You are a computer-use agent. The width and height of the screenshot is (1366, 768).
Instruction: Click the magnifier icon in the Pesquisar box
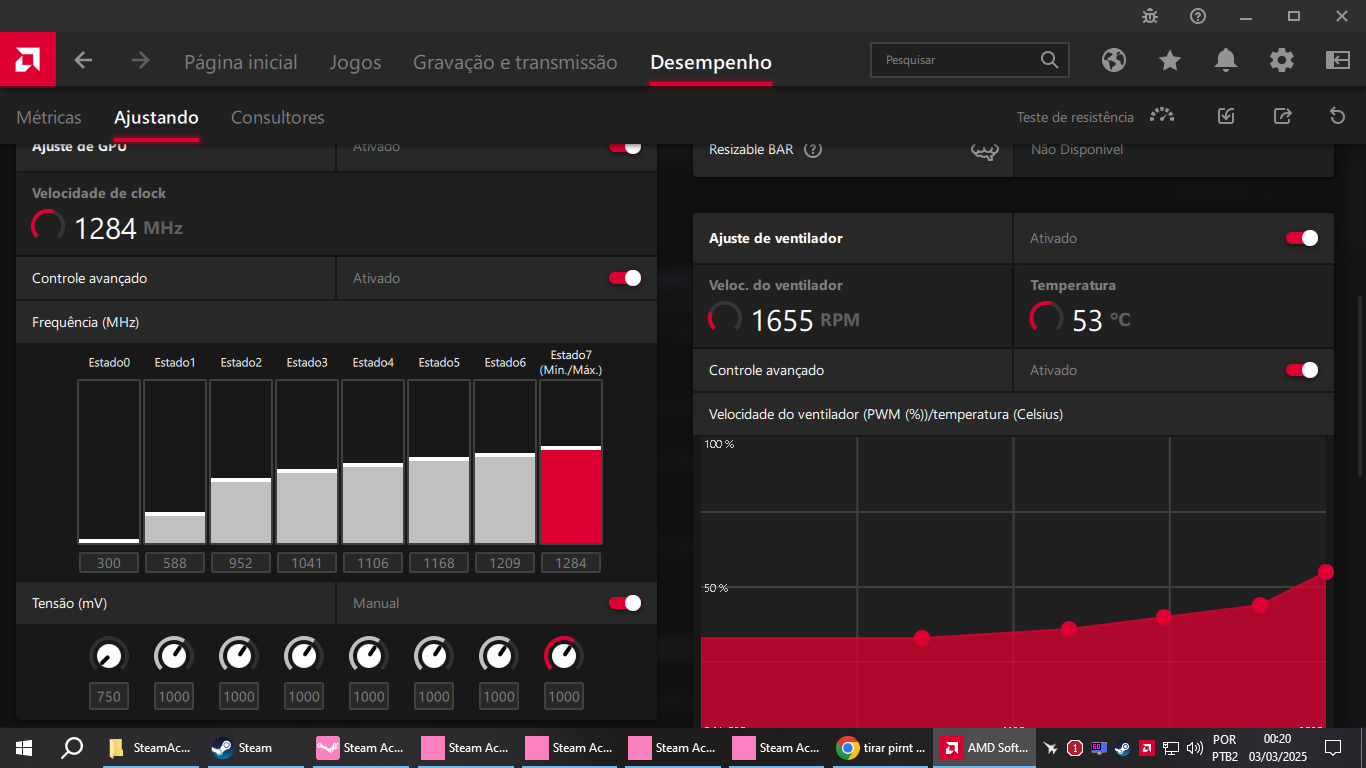click(x=1049, y=60)
